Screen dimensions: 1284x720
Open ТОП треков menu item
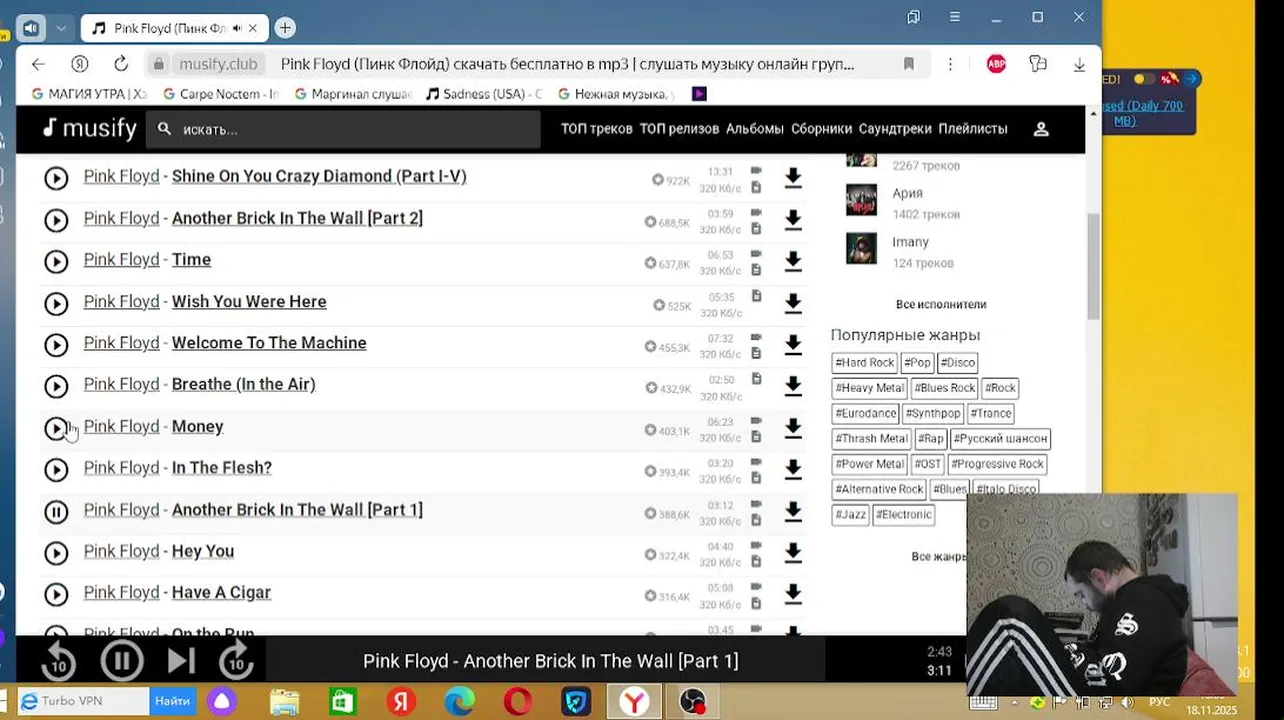click(596, 129)
